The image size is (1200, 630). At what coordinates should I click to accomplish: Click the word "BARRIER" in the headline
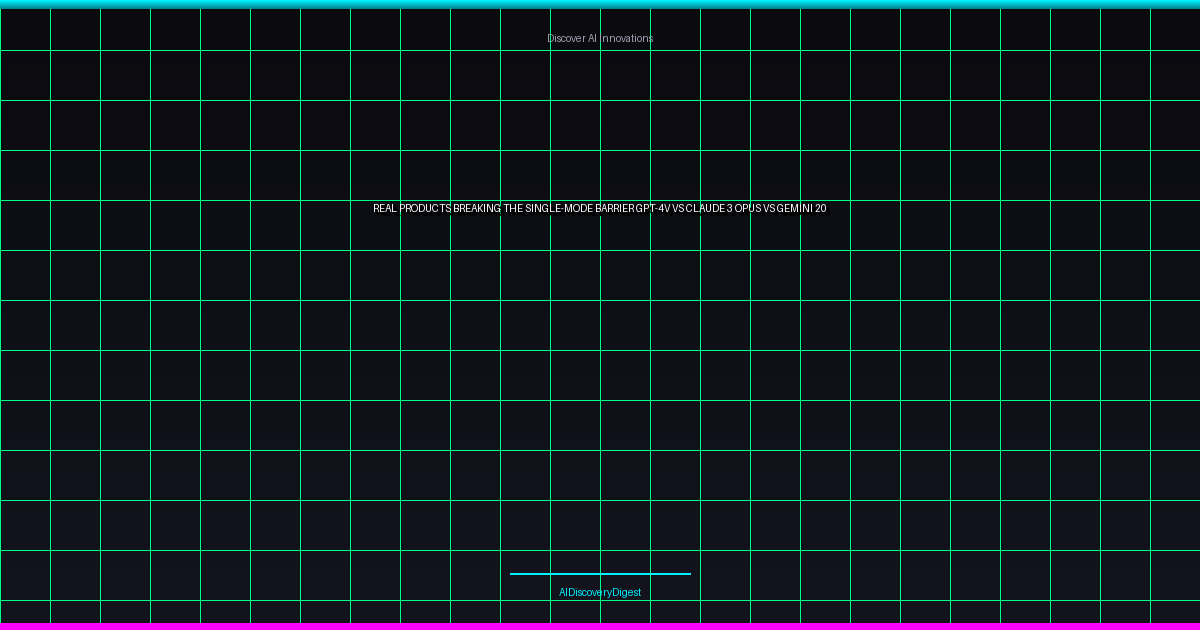(615, 208)
